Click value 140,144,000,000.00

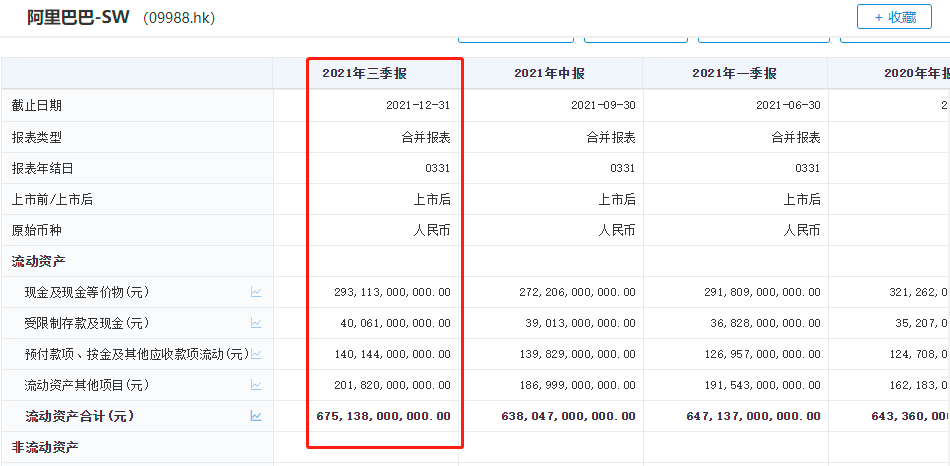point(393,354)
